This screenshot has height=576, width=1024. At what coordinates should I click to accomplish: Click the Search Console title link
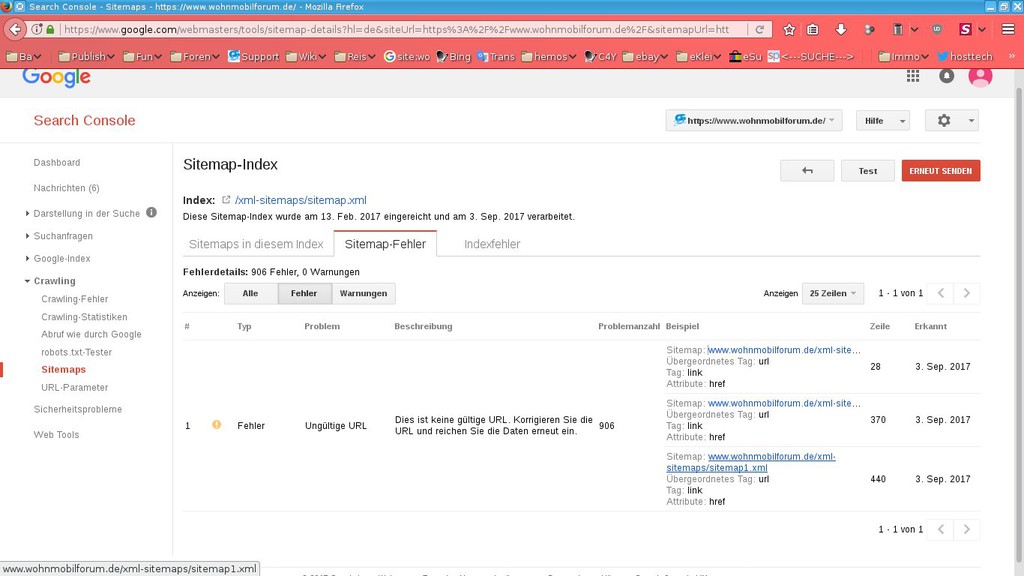(84, 120)
